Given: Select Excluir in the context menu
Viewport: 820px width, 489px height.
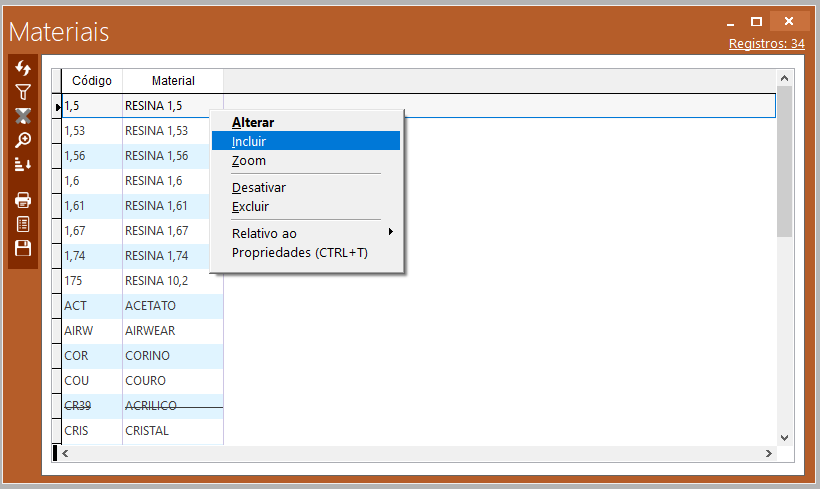Looking at the screenshot, I should click(x=250, y=207).
